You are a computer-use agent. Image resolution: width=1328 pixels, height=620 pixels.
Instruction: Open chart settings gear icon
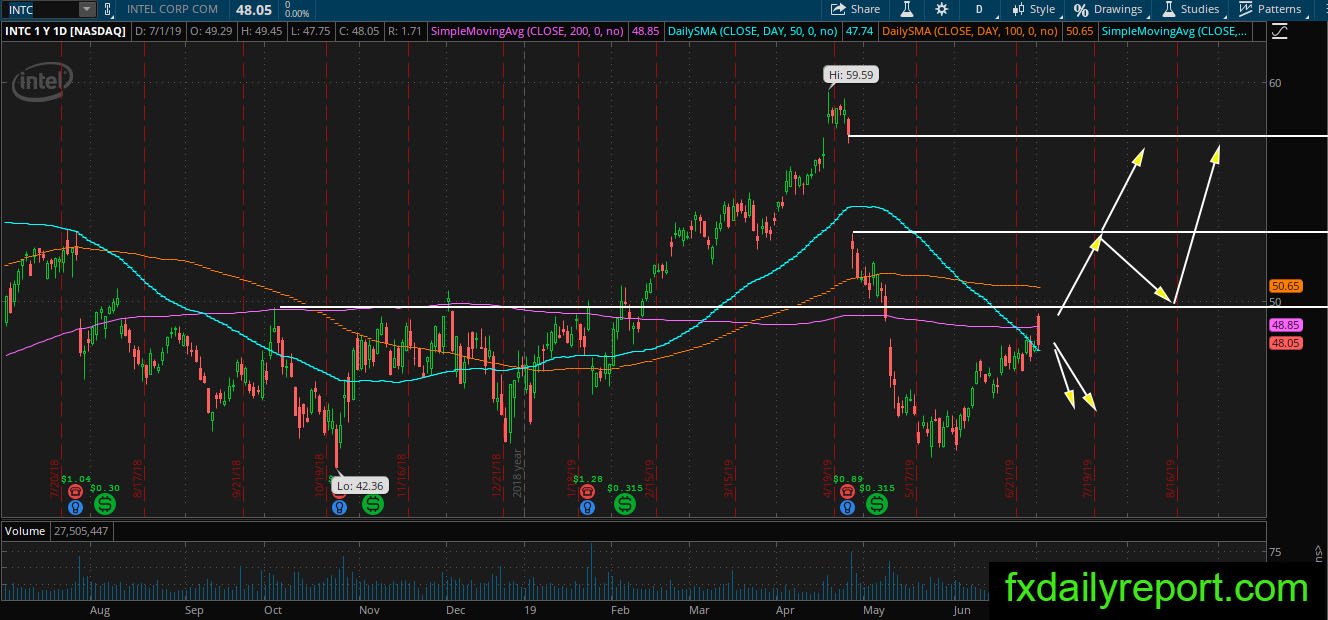click(x=942, y=9)
